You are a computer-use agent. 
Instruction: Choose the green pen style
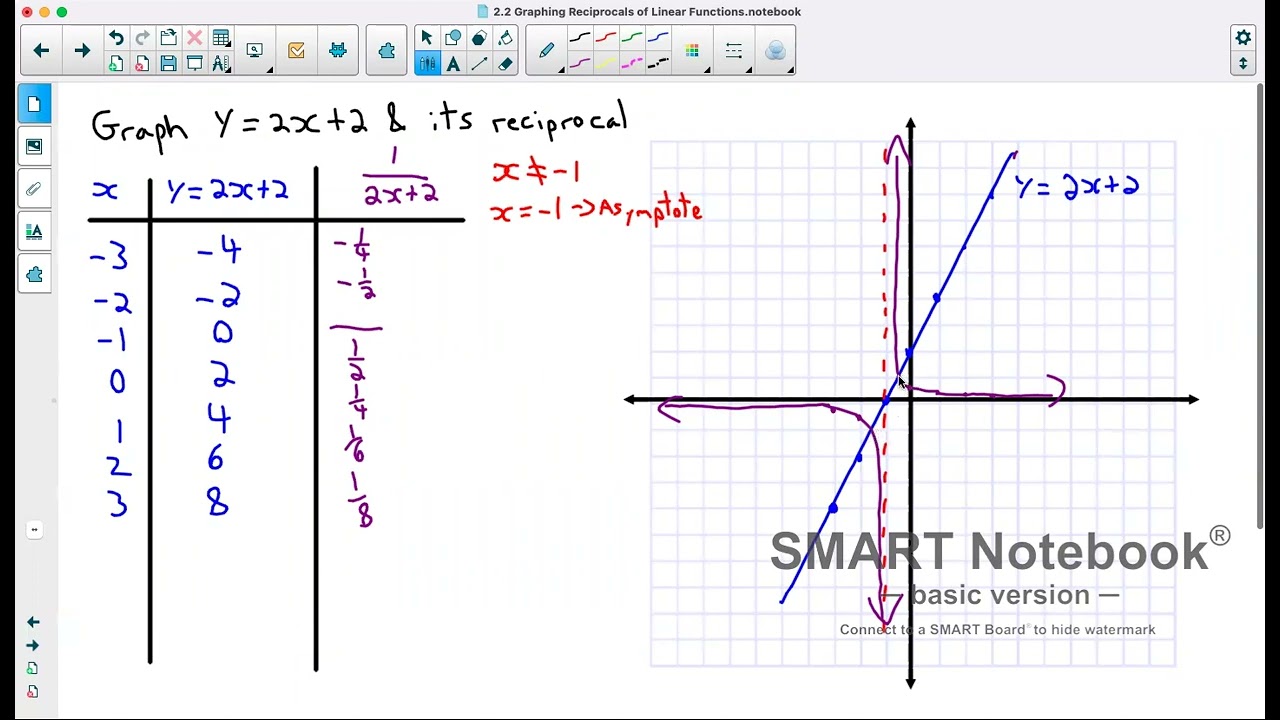tap(632, 38)
